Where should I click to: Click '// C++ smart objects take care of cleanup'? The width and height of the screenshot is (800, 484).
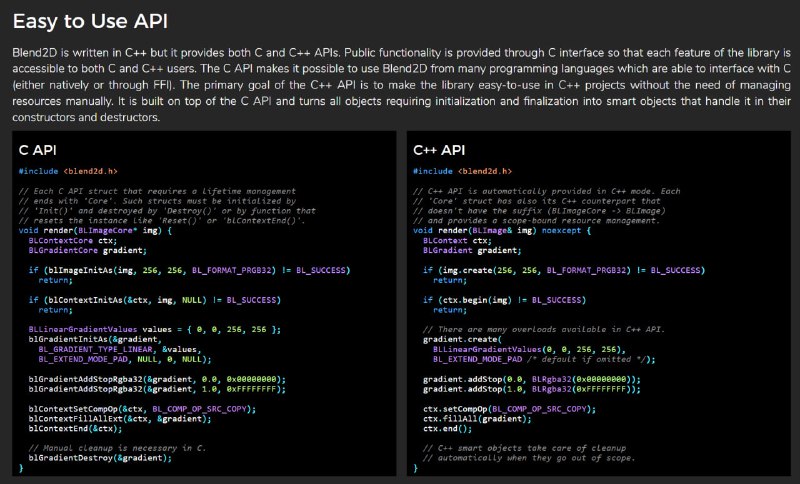pos(524,448)
